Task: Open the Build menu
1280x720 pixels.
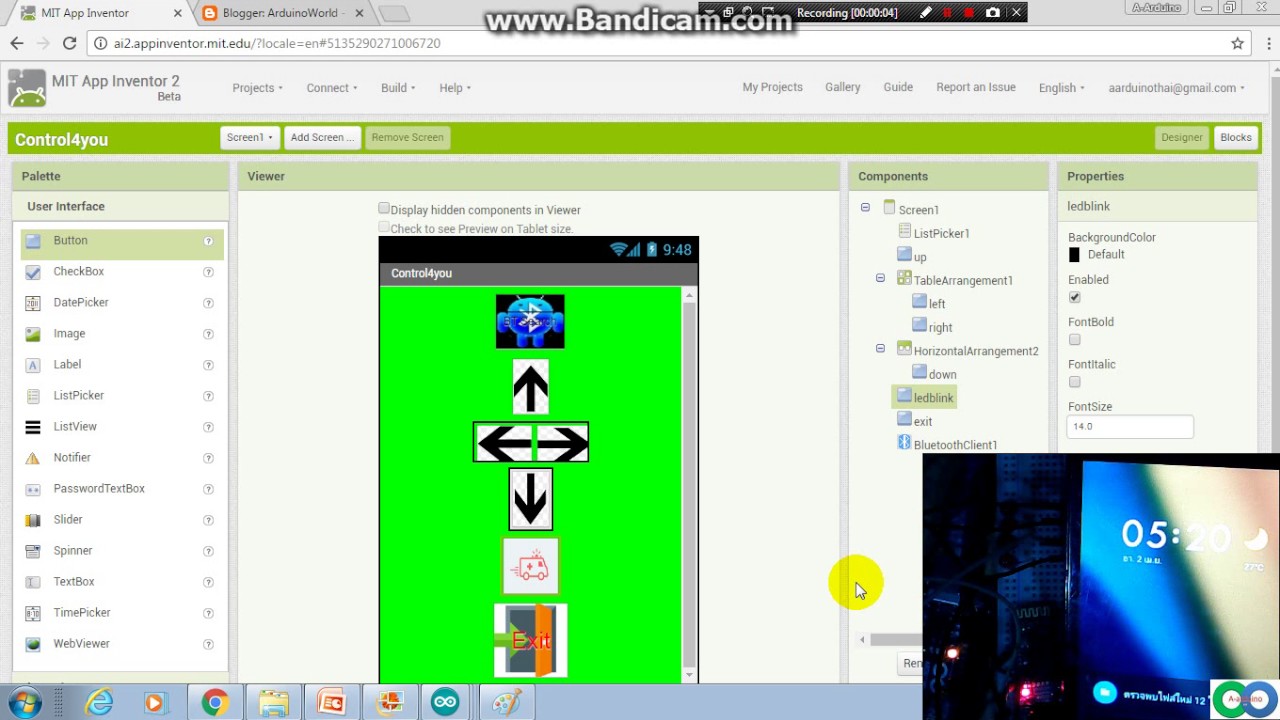Action: coord(398,88)
